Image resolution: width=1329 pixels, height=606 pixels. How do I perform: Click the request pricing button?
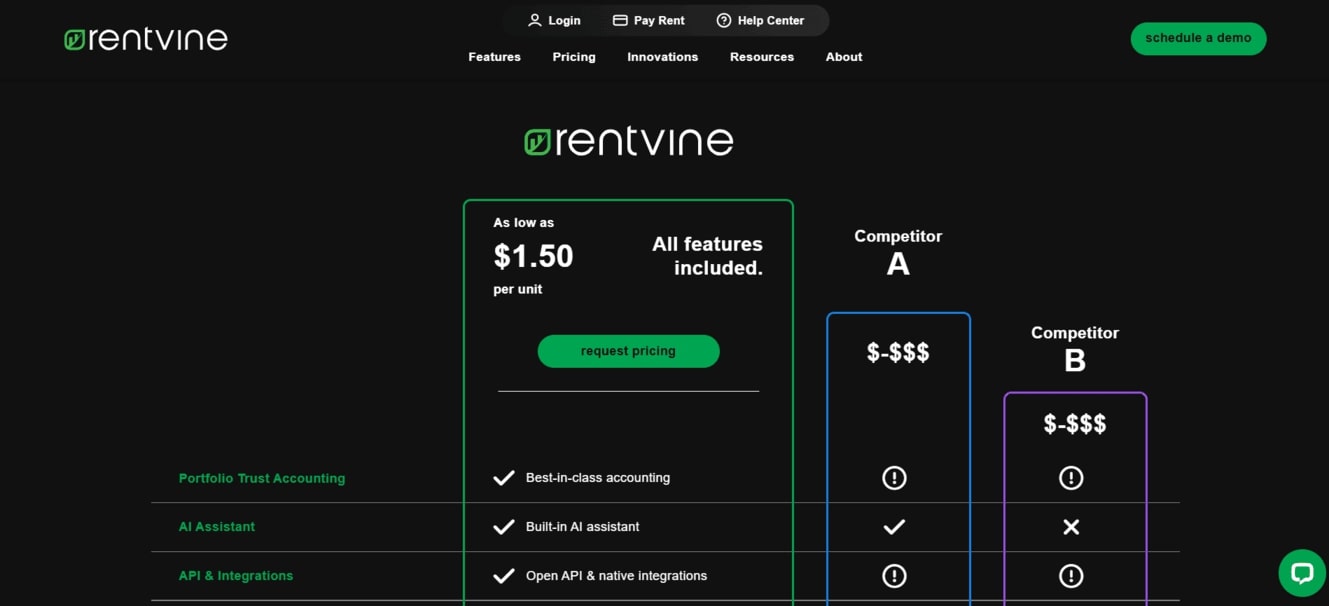(628, 351)
